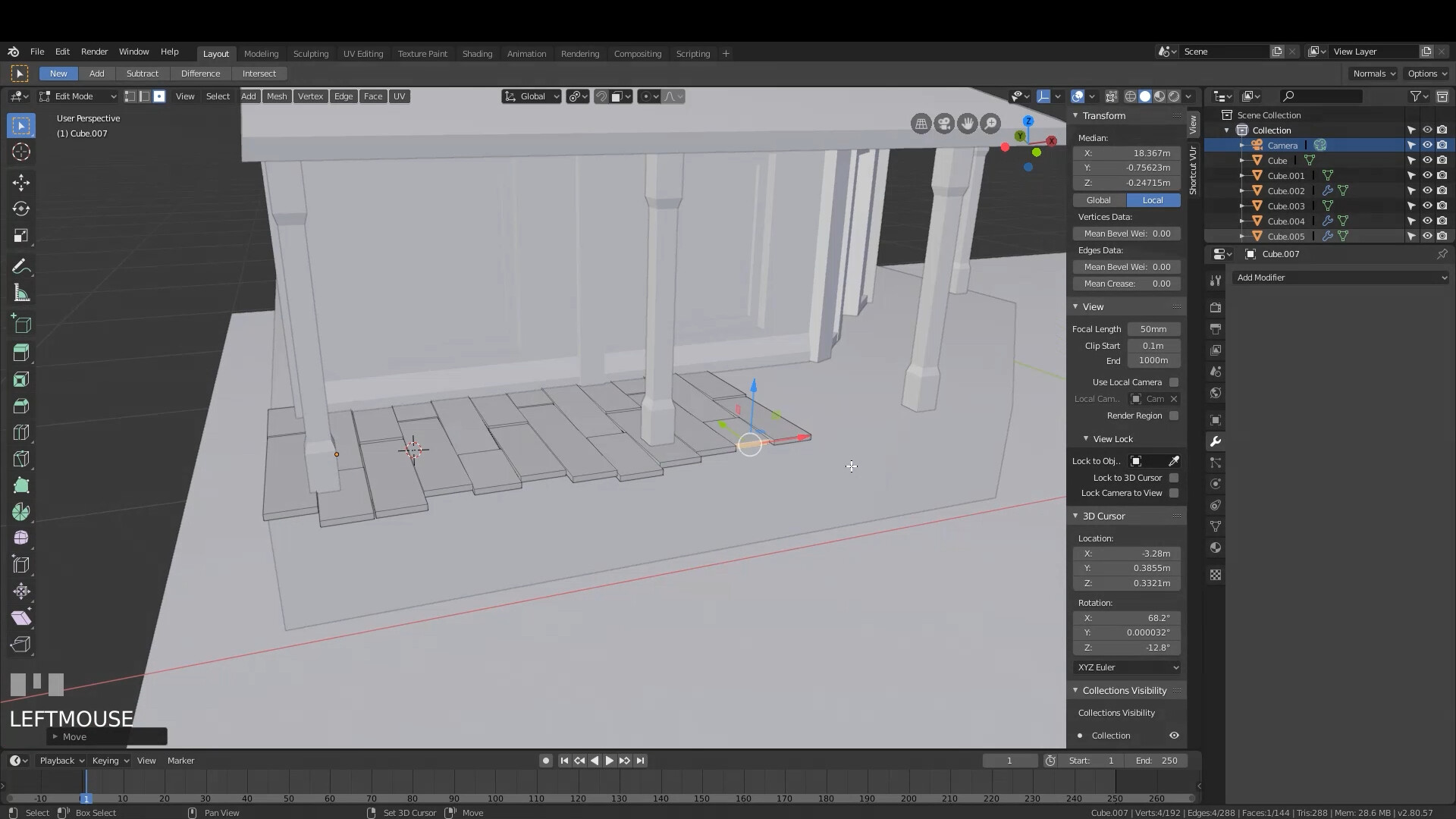Open the Modifier properties tab (wrench icon)
The width and height of the screenshot is (1456, 819).
tap(1215, 441)
